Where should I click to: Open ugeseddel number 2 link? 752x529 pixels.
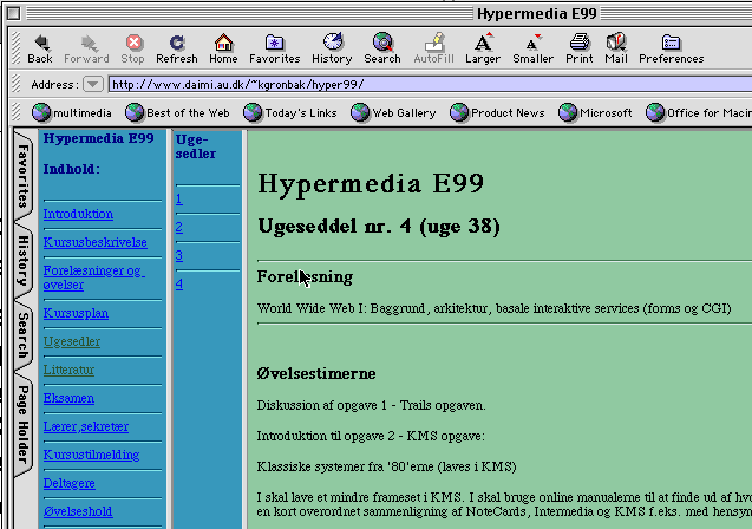click(x=179, y=227)
